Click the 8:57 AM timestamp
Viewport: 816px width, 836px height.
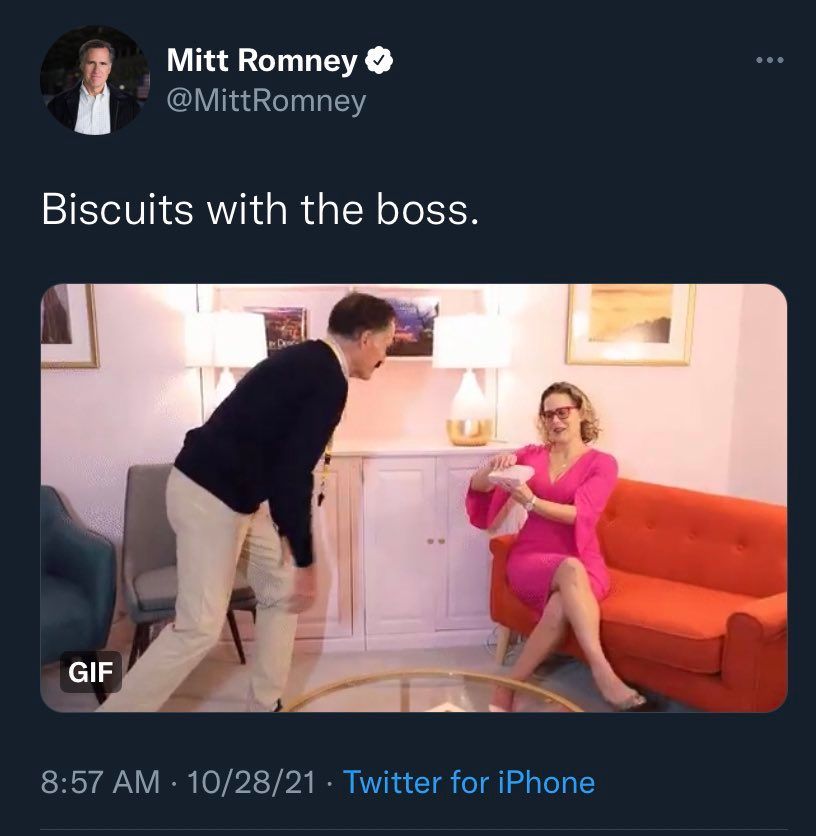[x=100, y=782]
